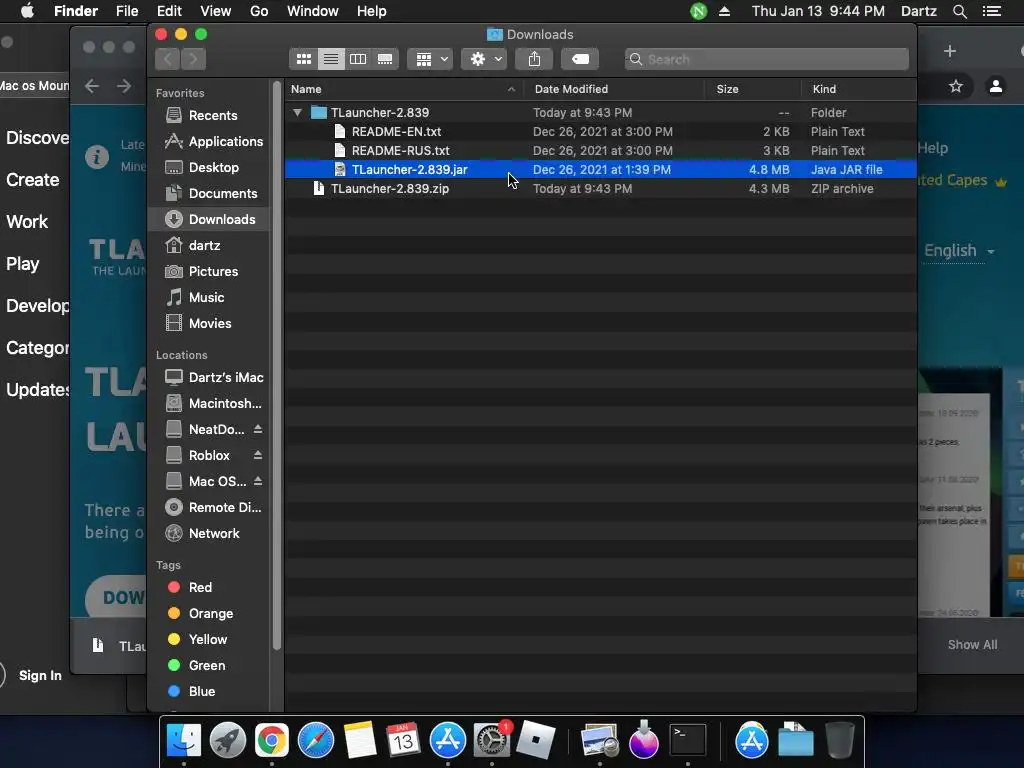Eject the Roblox volume

click(258, 455)
